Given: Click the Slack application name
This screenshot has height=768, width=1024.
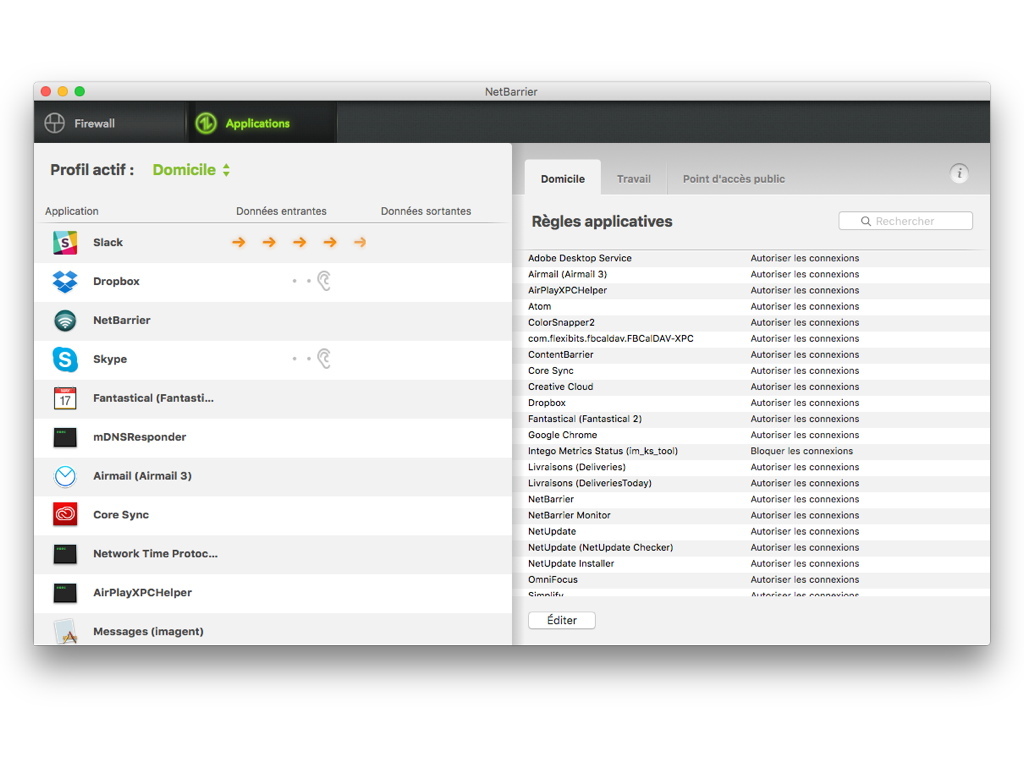Looking at the screenshot, I should 108,242.
